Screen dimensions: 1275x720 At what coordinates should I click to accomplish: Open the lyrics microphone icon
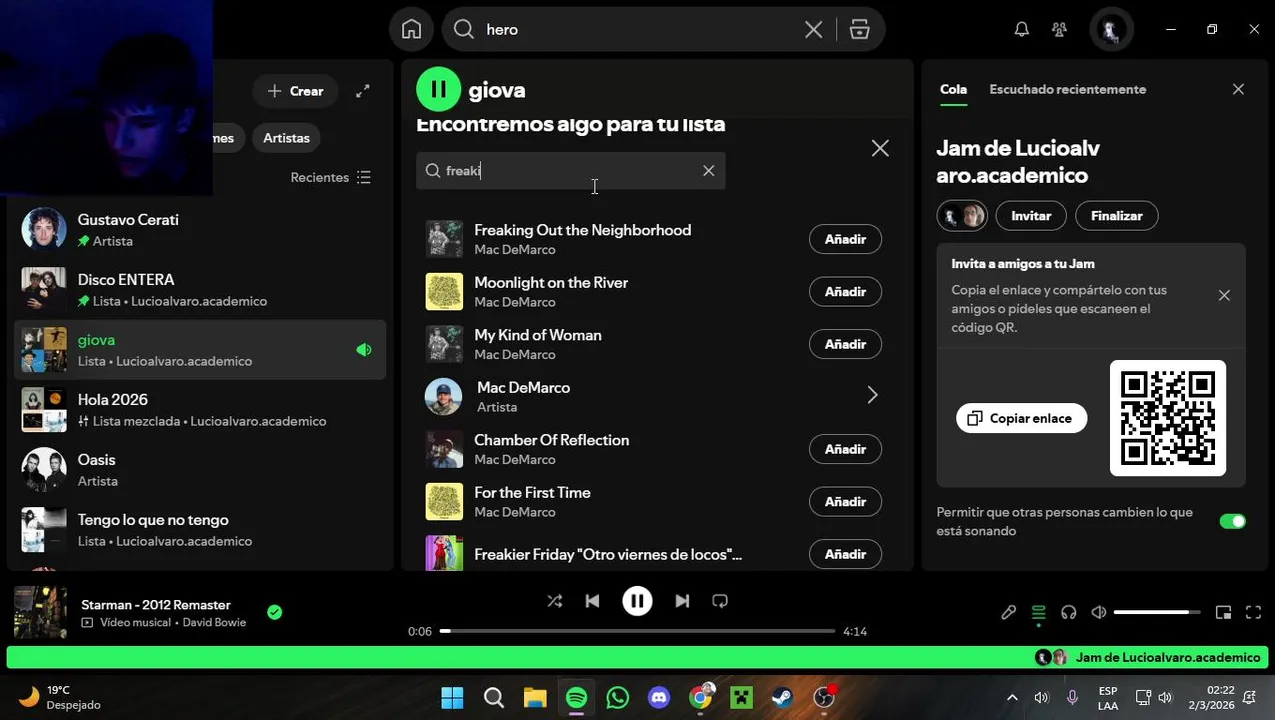[x=1008, y=612]
